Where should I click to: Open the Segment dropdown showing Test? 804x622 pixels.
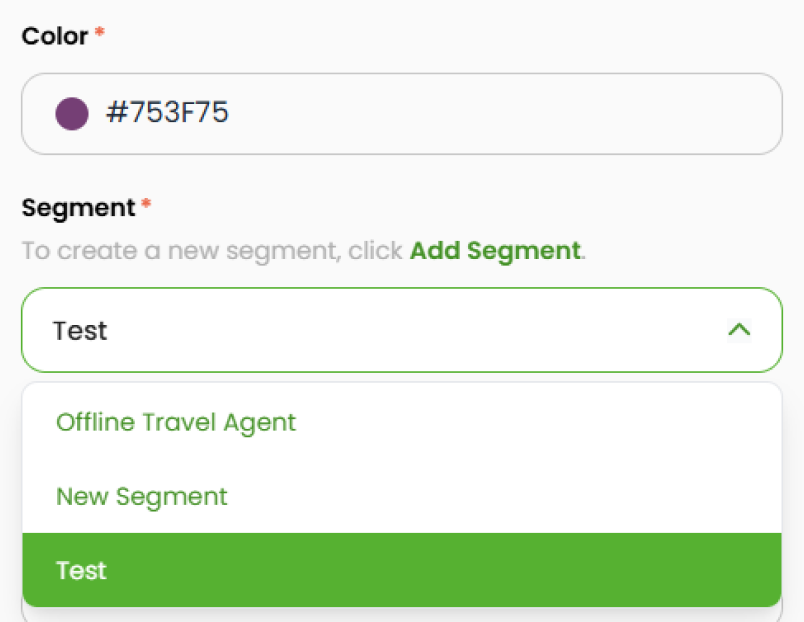[400, 330]
